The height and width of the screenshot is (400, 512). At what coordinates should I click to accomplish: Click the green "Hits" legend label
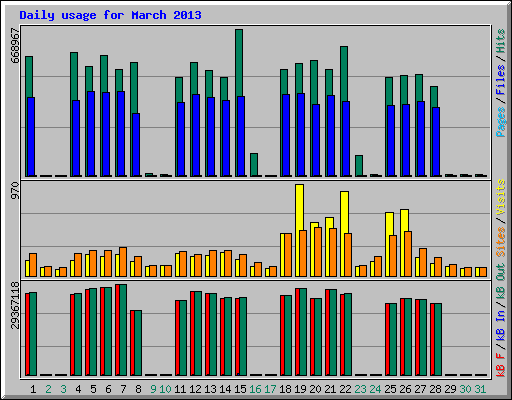(x=500, y=41)
